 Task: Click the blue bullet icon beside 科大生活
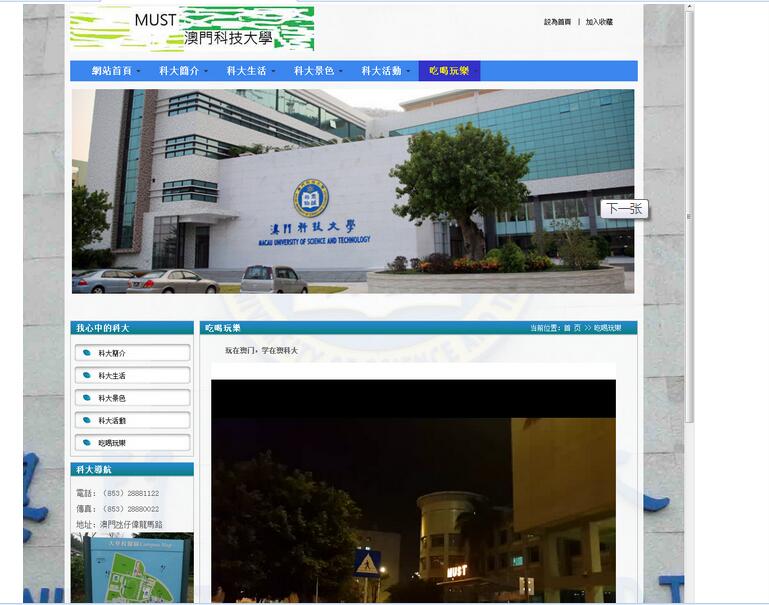pyautogui.click(x=86, y=376)
